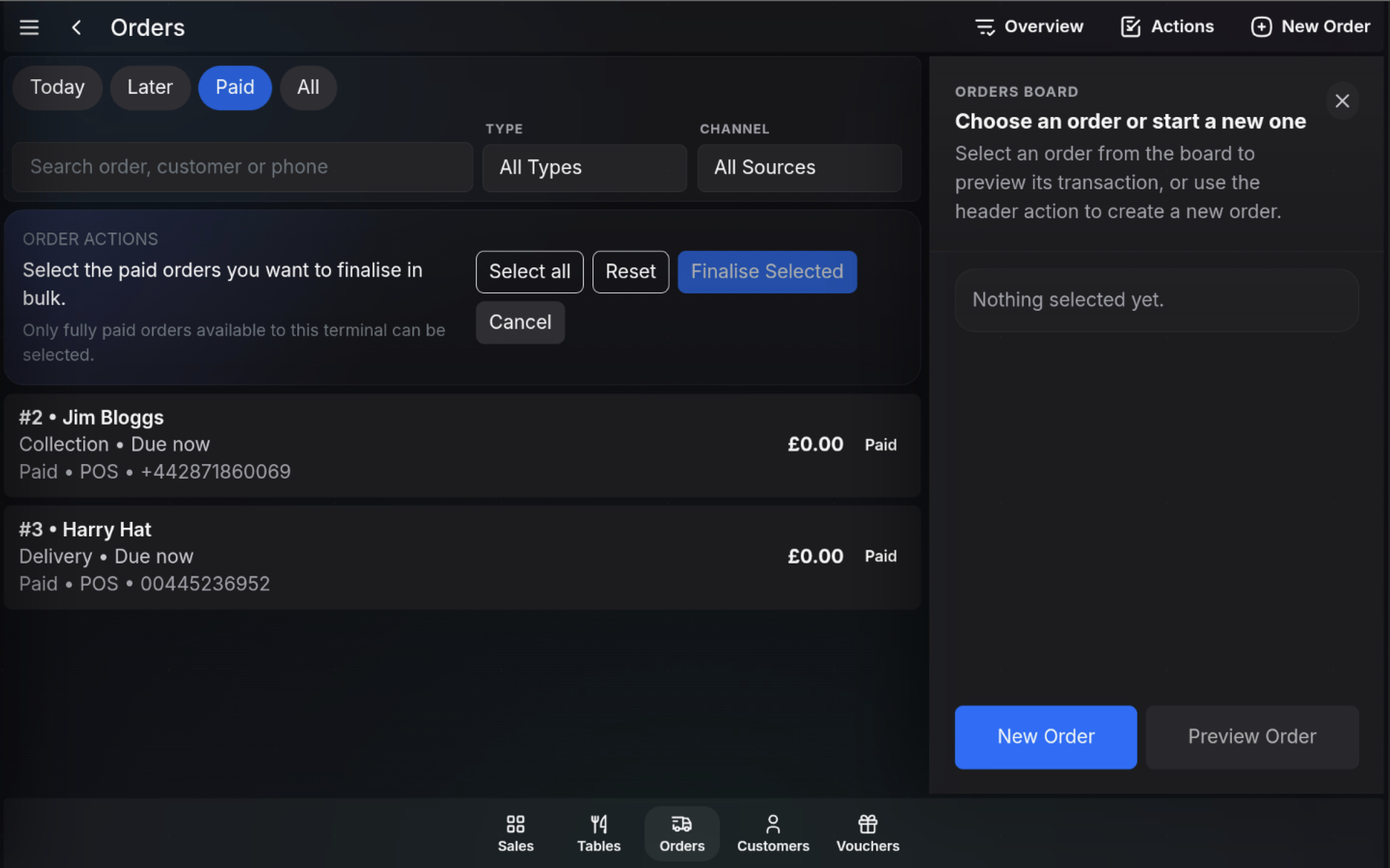Go back using the chevron arrow

76,28
